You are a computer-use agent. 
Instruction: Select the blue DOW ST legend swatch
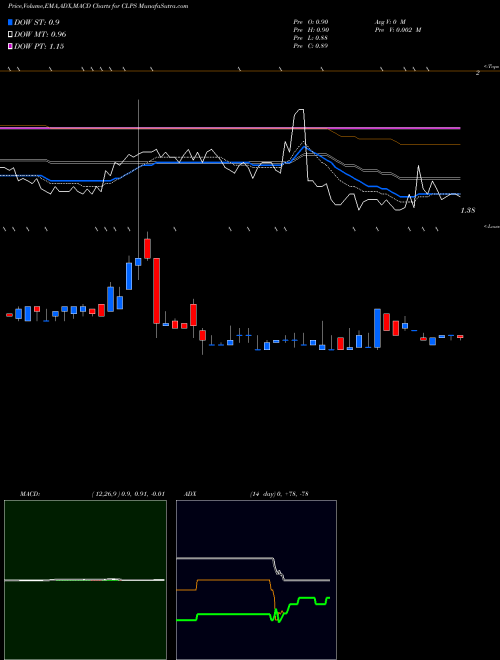[x=10, y=22]
